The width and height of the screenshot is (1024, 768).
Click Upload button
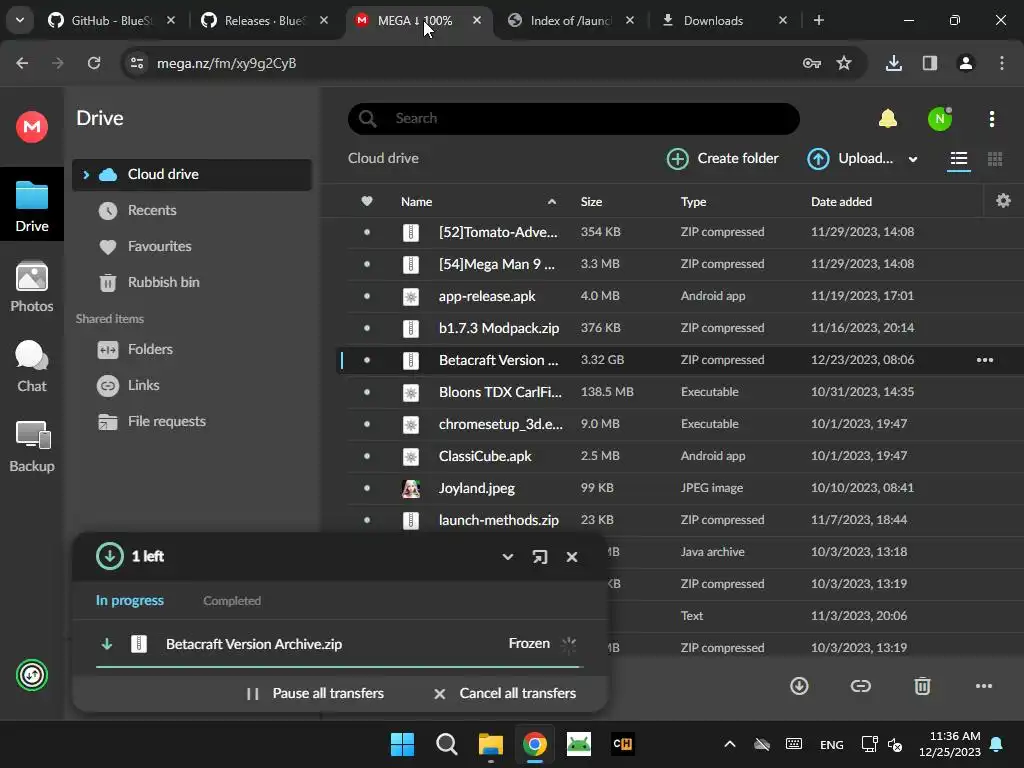[x=850, y=159]
